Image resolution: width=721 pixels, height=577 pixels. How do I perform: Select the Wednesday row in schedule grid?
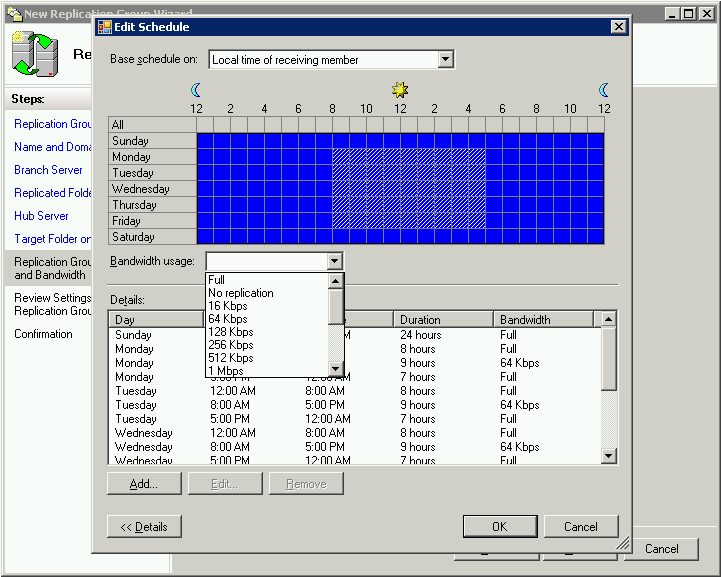coord(152,189)
